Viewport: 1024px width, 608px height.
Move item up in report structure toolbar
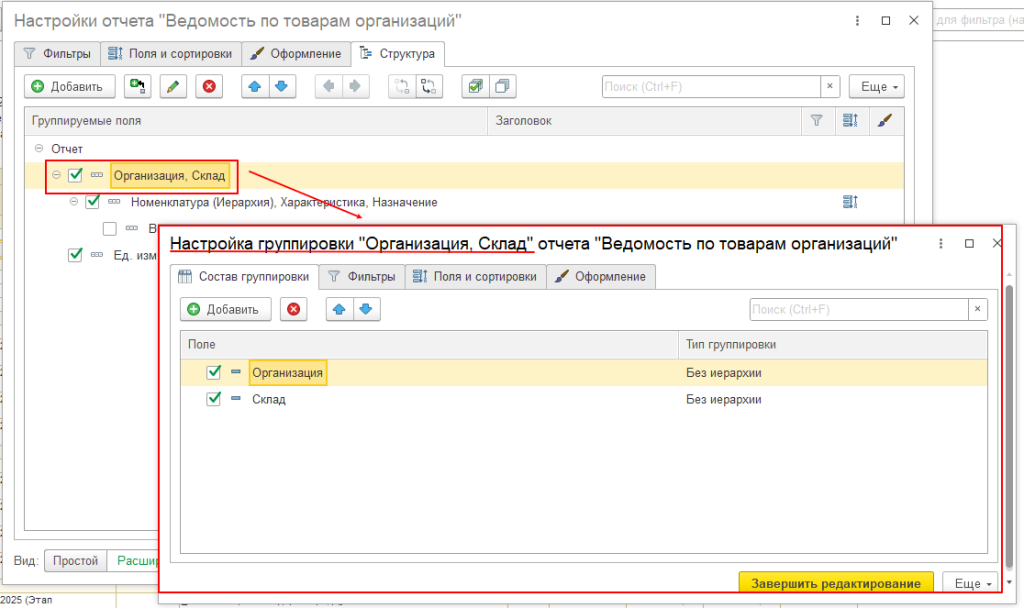coord(255,87)
